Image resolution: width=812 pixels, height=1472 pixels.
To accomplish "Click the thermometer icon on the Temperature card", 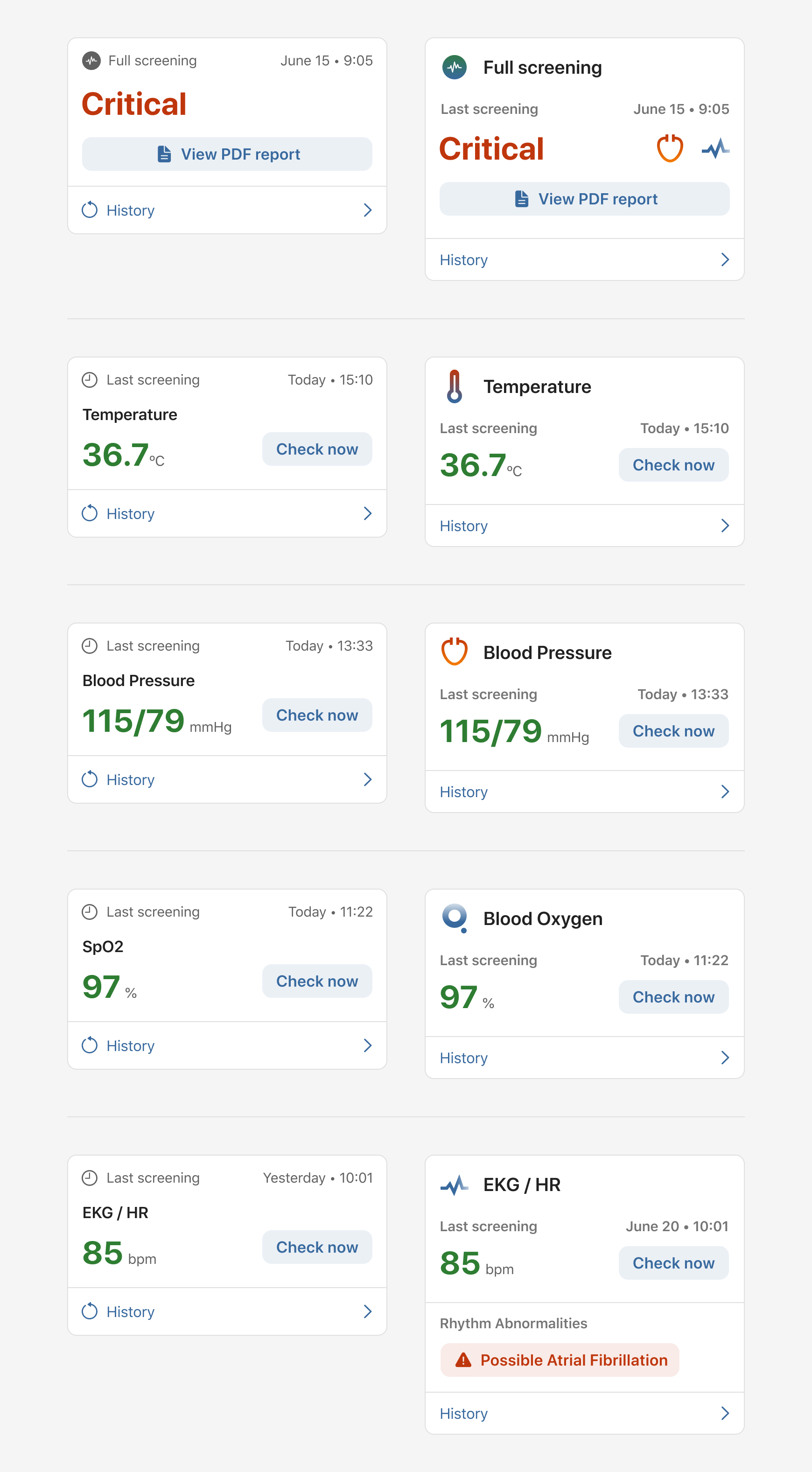I will pos(454,387).
